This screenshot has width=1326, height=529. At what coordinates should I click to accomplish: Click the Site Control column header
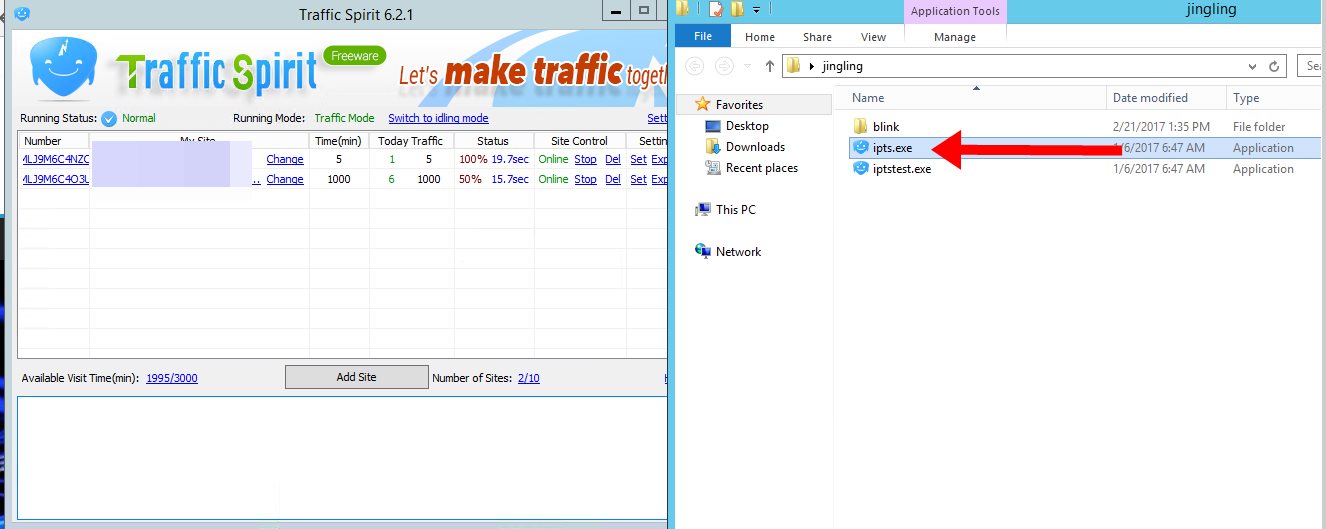[x=579, y=141]
